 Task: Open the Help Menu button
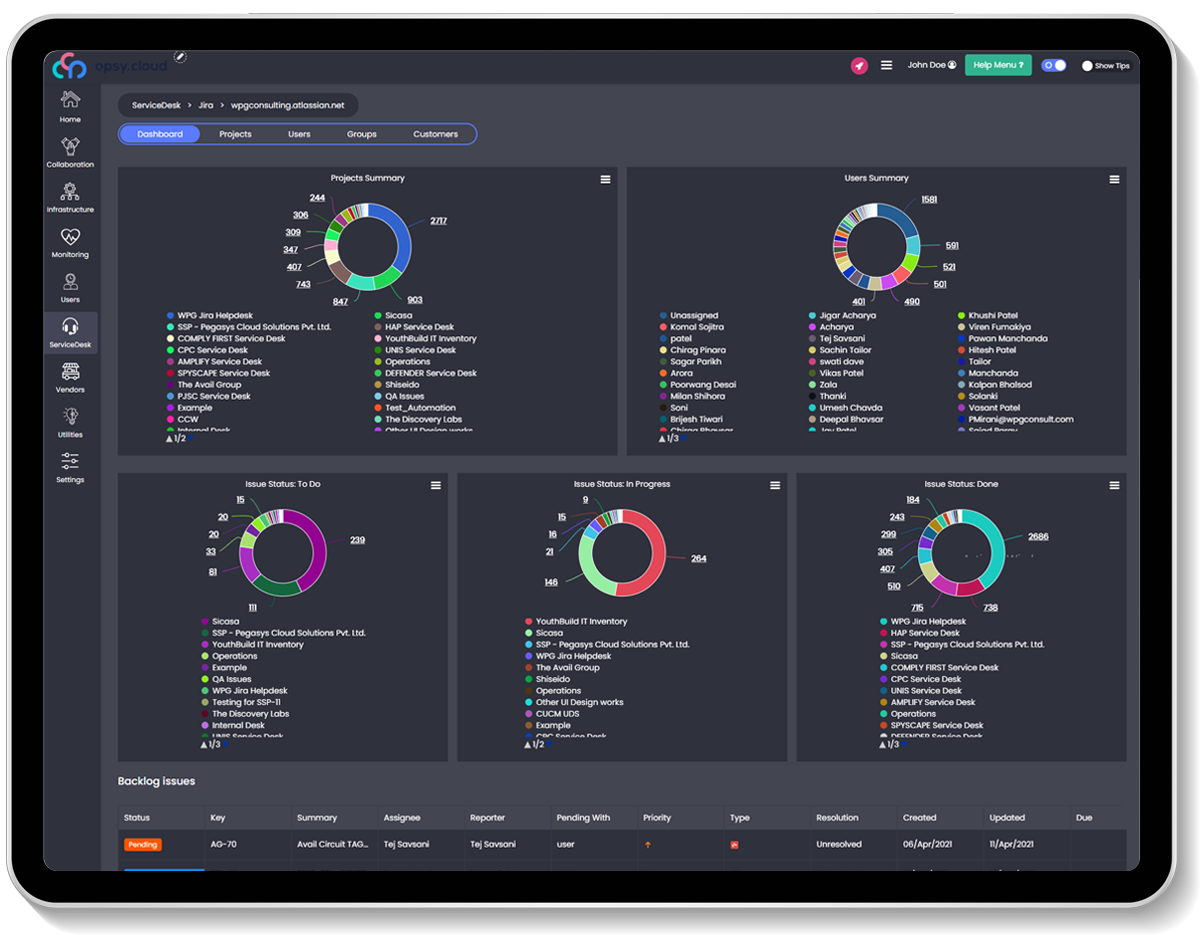[x=998, y=65]
